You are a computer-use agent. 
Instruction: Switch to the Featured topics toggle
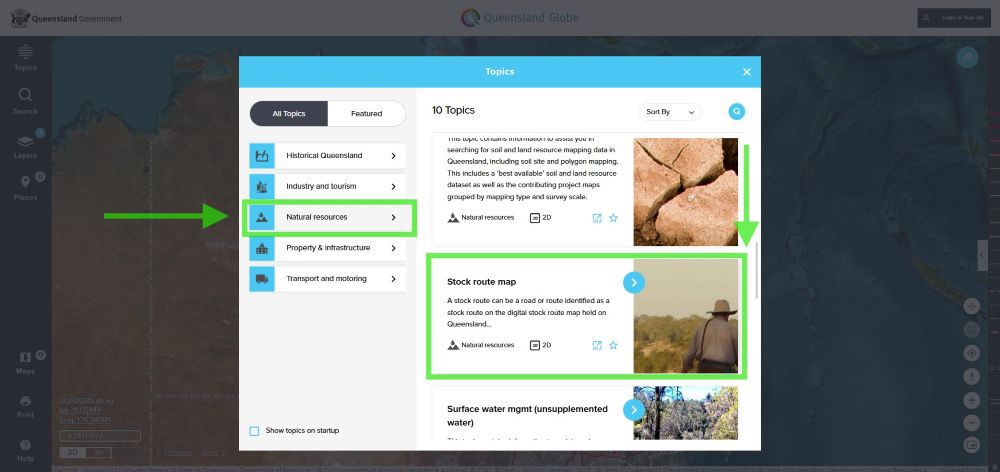pyautogui.click(x=366, y=114)
